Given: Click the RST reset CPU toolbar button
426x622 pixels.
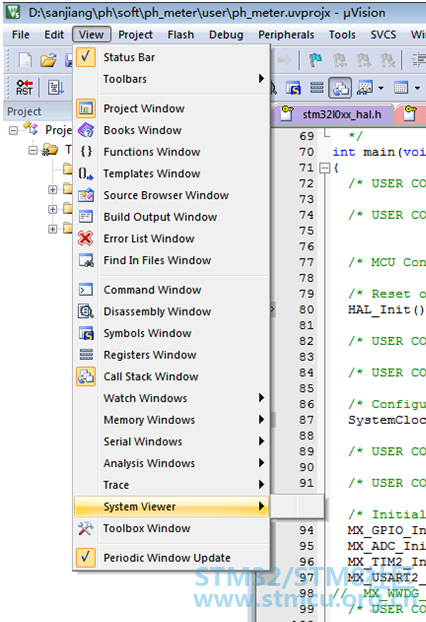Looking at the screenshot, I should 24,88.
